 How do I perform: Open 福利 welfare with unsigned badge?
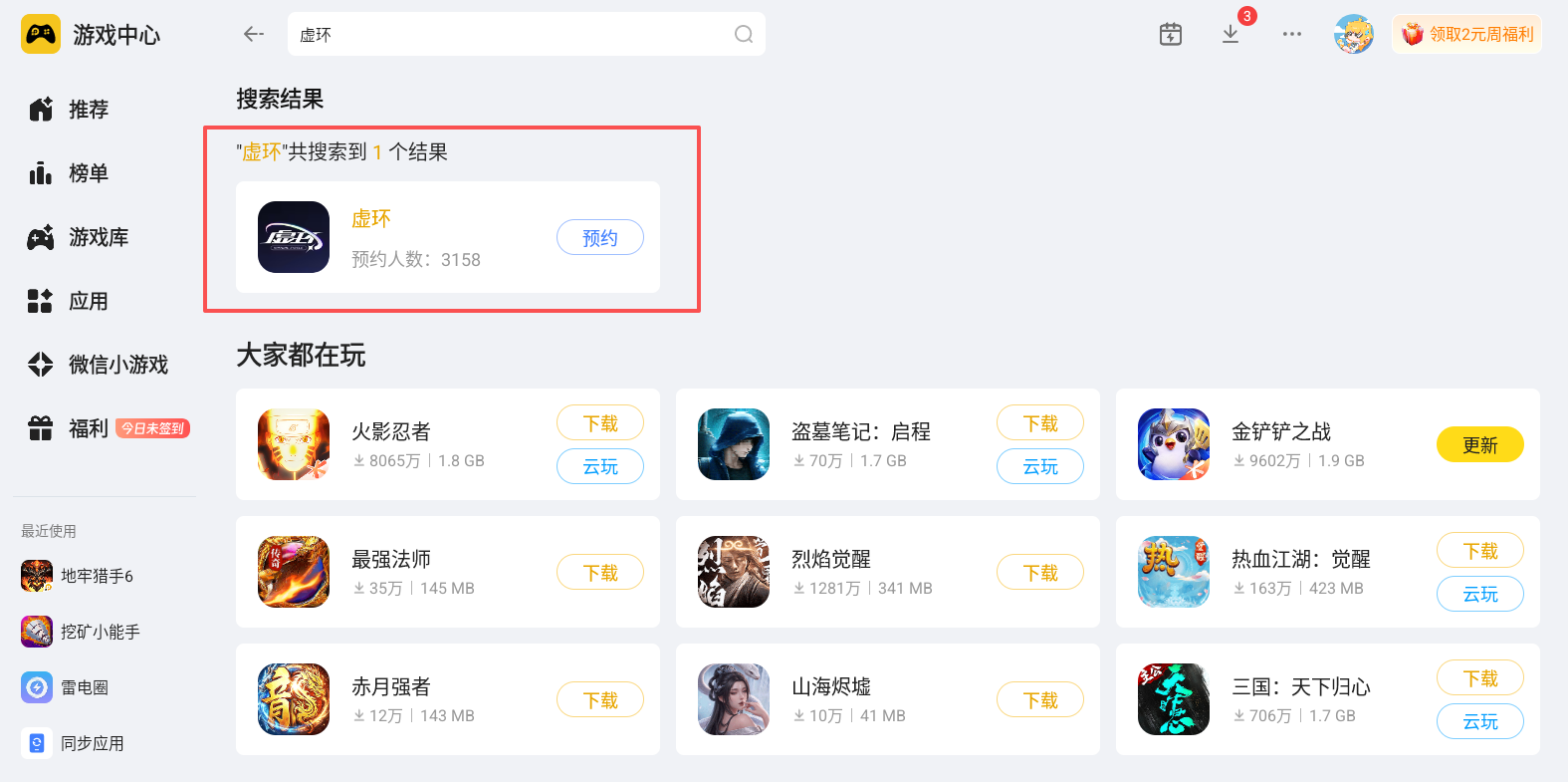coord(109,428)
